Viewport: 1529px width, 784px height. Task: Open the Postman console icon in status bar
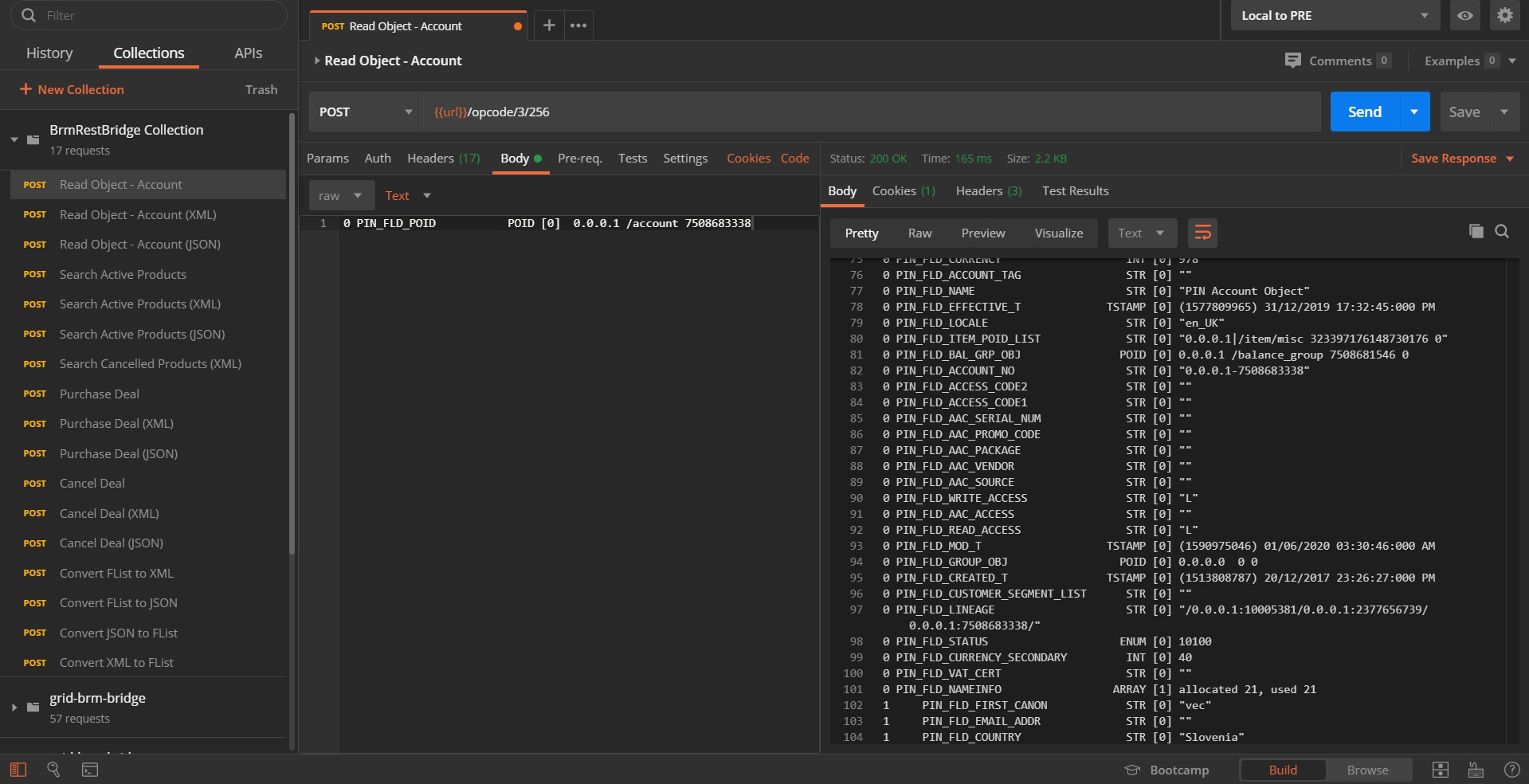90,770
